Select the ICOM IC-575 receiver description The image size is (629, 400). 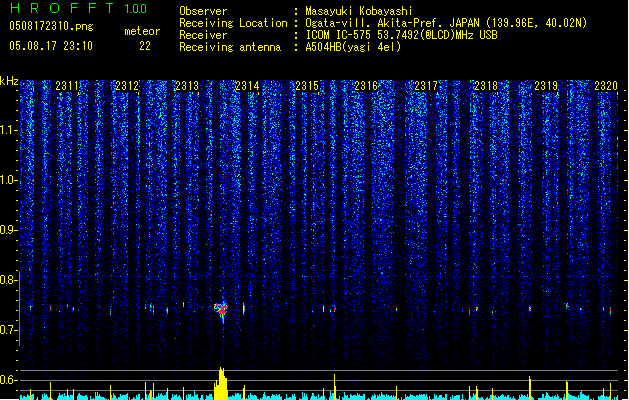[401, 35]
